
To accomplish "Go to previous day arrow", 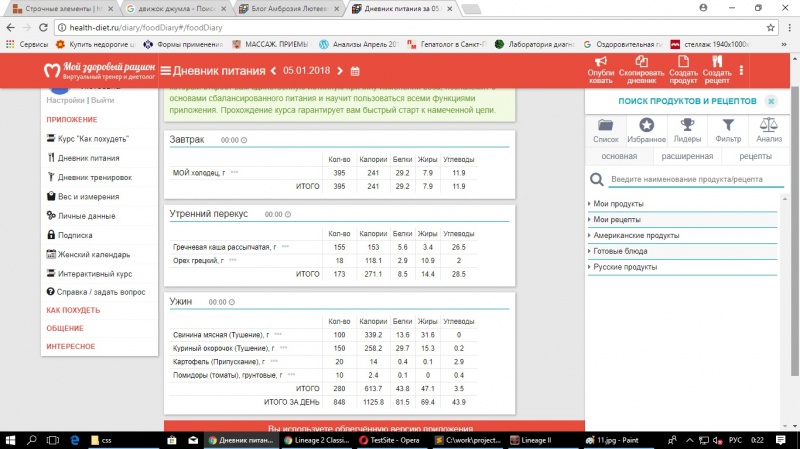I will click(274, 71).
